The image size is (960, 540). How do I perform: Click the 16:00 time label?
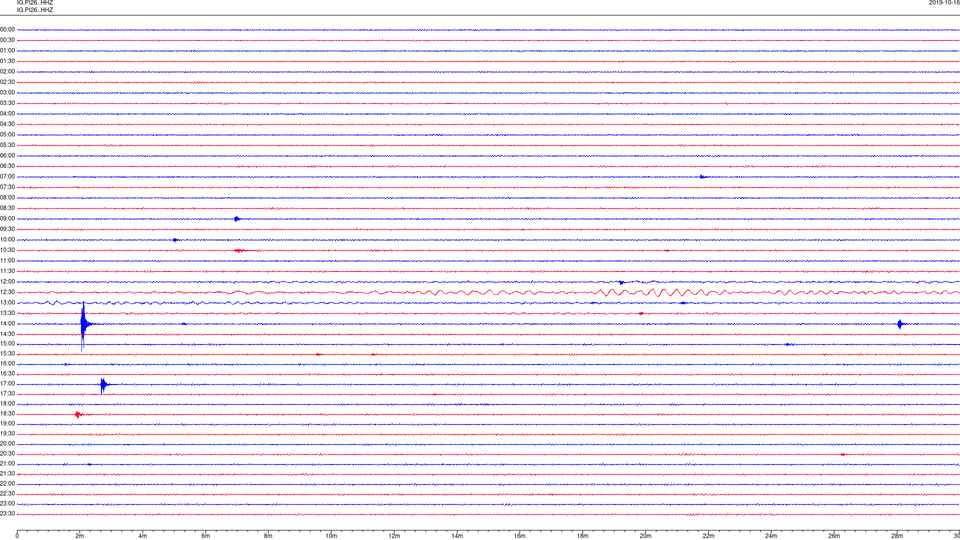tap(7, 364)
